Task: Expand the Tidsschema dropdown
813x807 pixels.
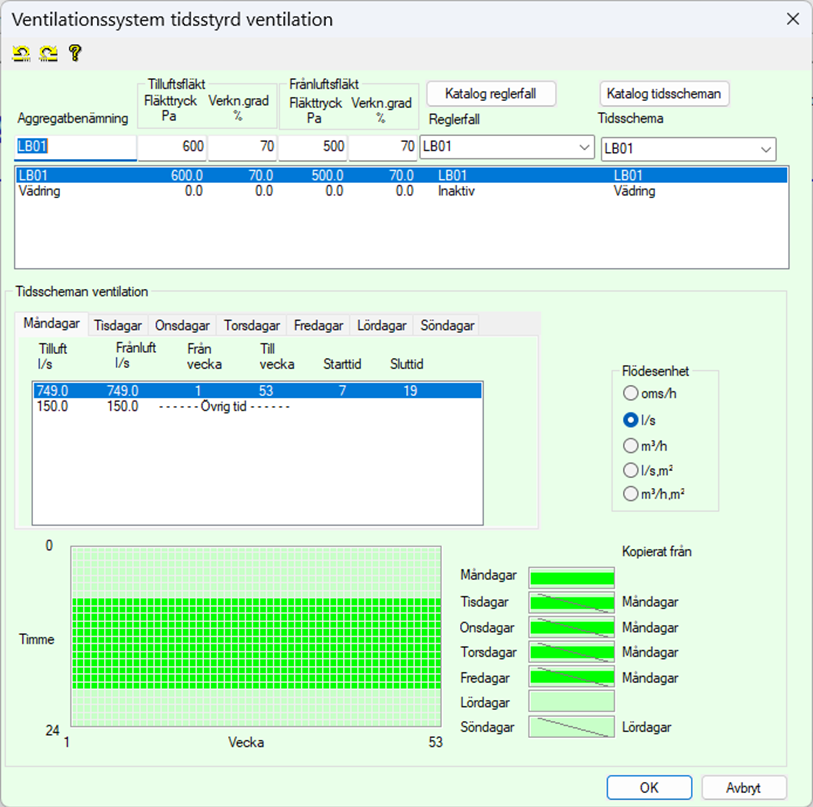Action: pos(765,149)
